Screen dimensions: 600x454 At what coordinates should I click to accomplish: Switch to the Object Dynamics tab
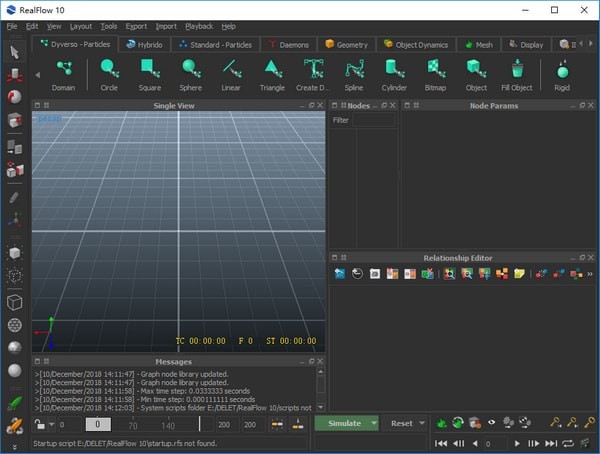click(x=416, y=45)
